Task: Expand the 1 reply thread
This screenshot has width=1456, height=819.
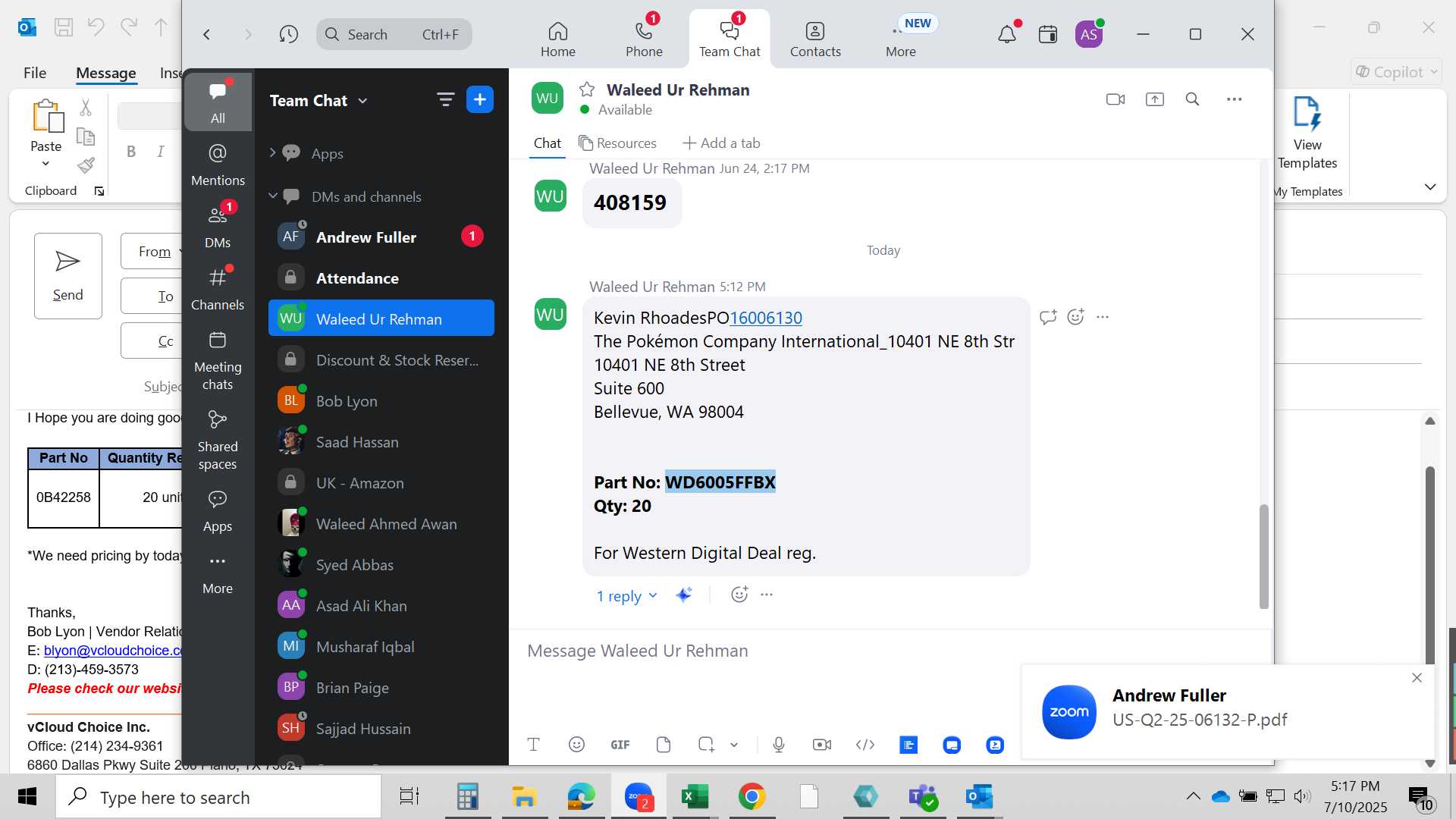Action: [626, 596]
